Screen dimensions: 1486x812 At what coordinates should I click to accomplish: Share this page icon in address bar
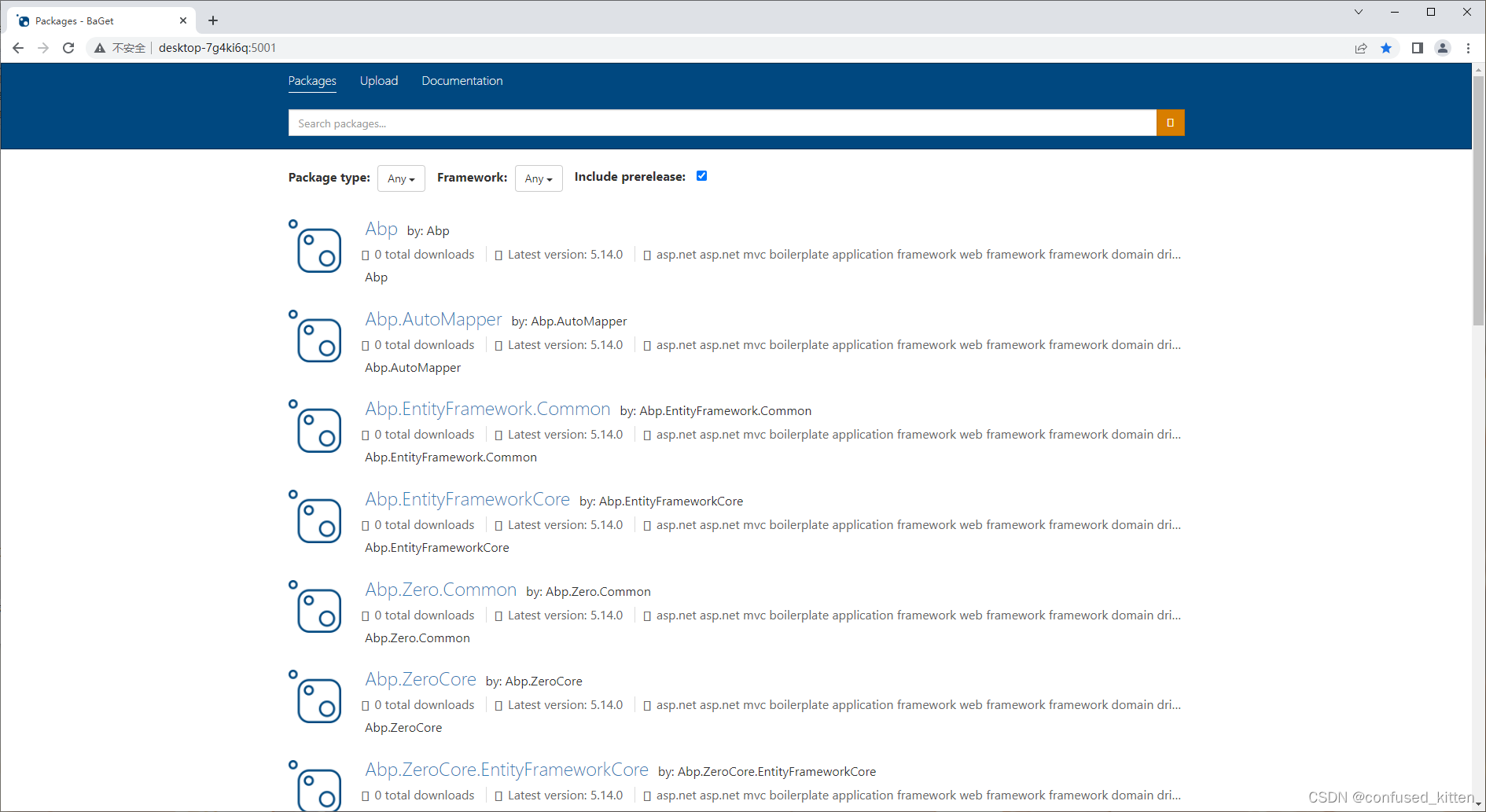pos(1361,48)
